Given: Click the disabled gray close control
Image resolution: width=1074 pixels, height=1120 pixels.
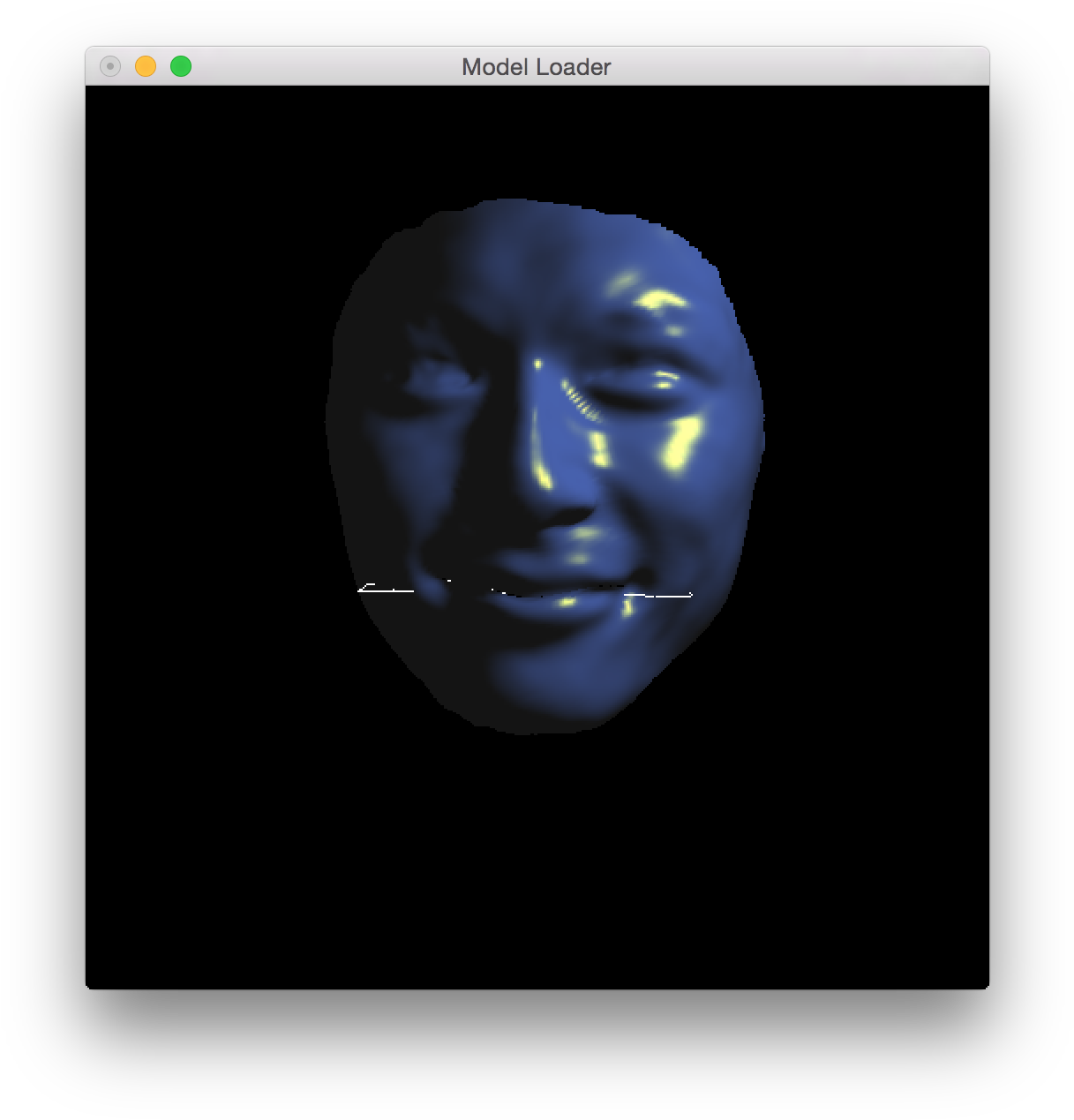Looking at the screenshot, I should [x=109, y=66].
